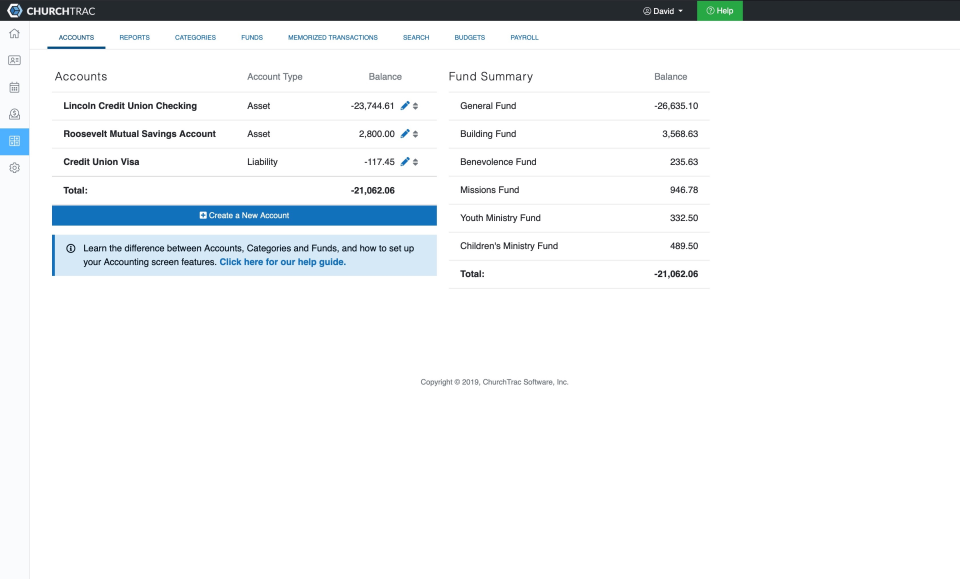Follow the 'Click here for our help guide' link

tap(283, 262)
